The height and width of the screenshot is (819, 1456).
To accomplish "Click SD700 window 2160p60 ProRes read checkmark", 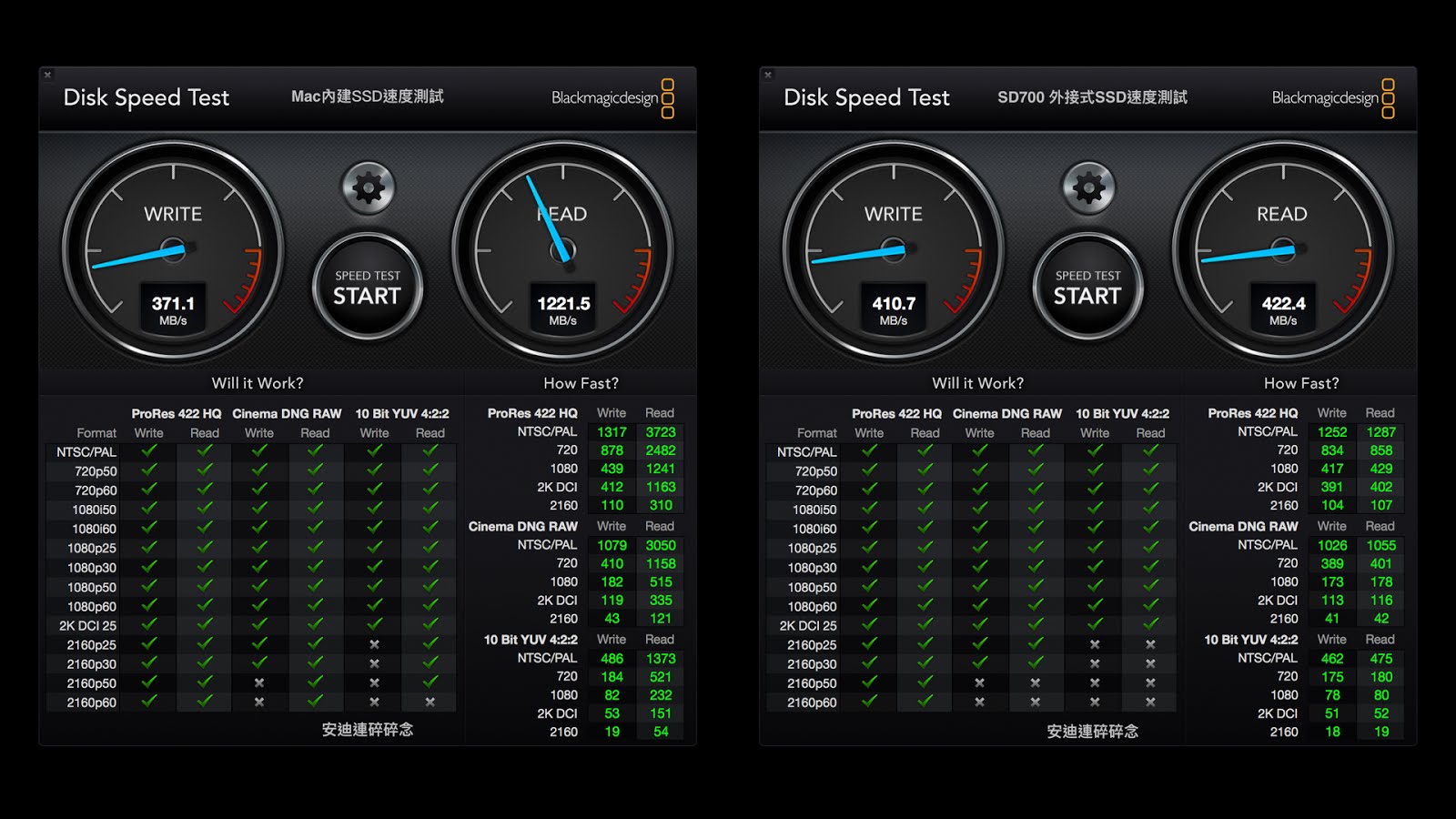I will tap(925, 701).
